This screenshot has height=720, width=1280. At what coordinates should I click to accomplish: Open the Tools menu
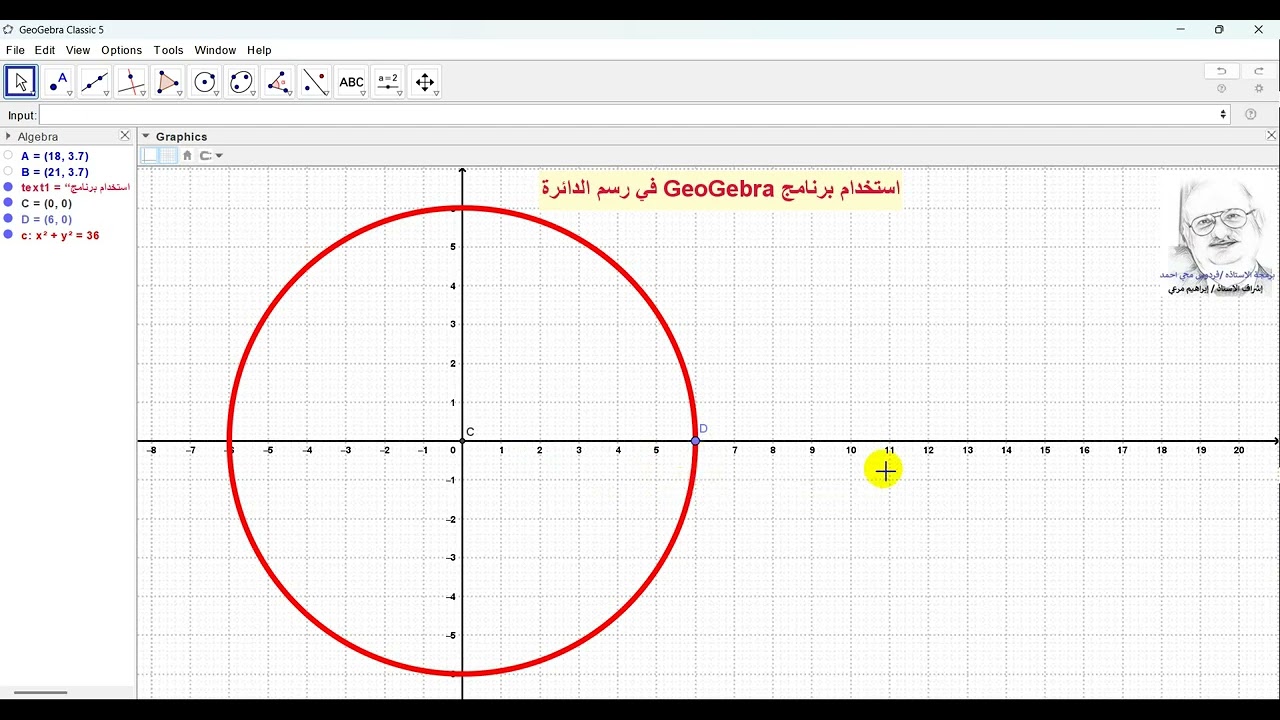click(168, 50)
